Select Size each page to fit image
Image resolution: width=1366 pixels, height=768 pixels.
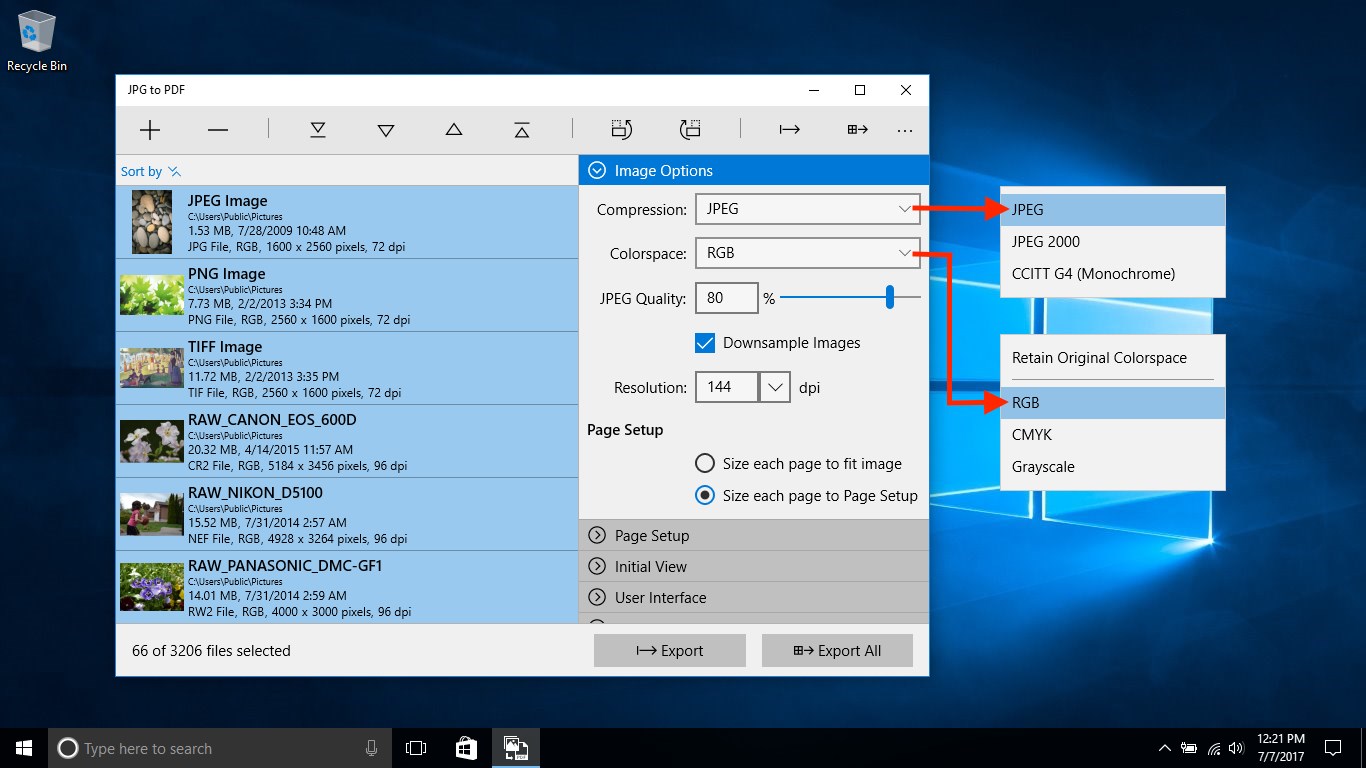(x=705, y=464)
